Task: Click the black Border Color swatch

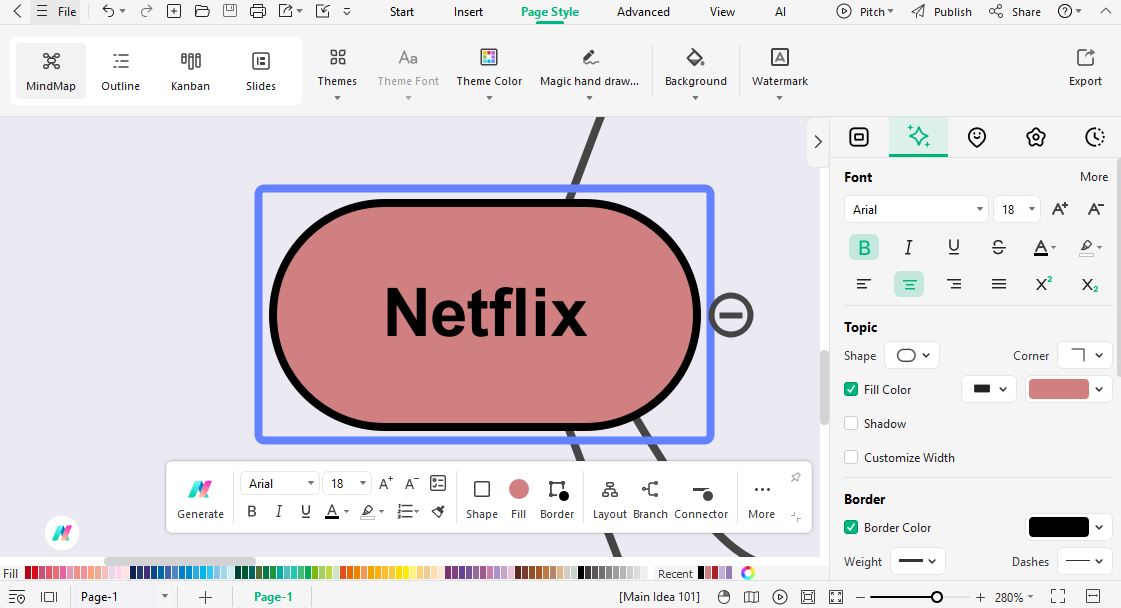Action: point(1058,527)
